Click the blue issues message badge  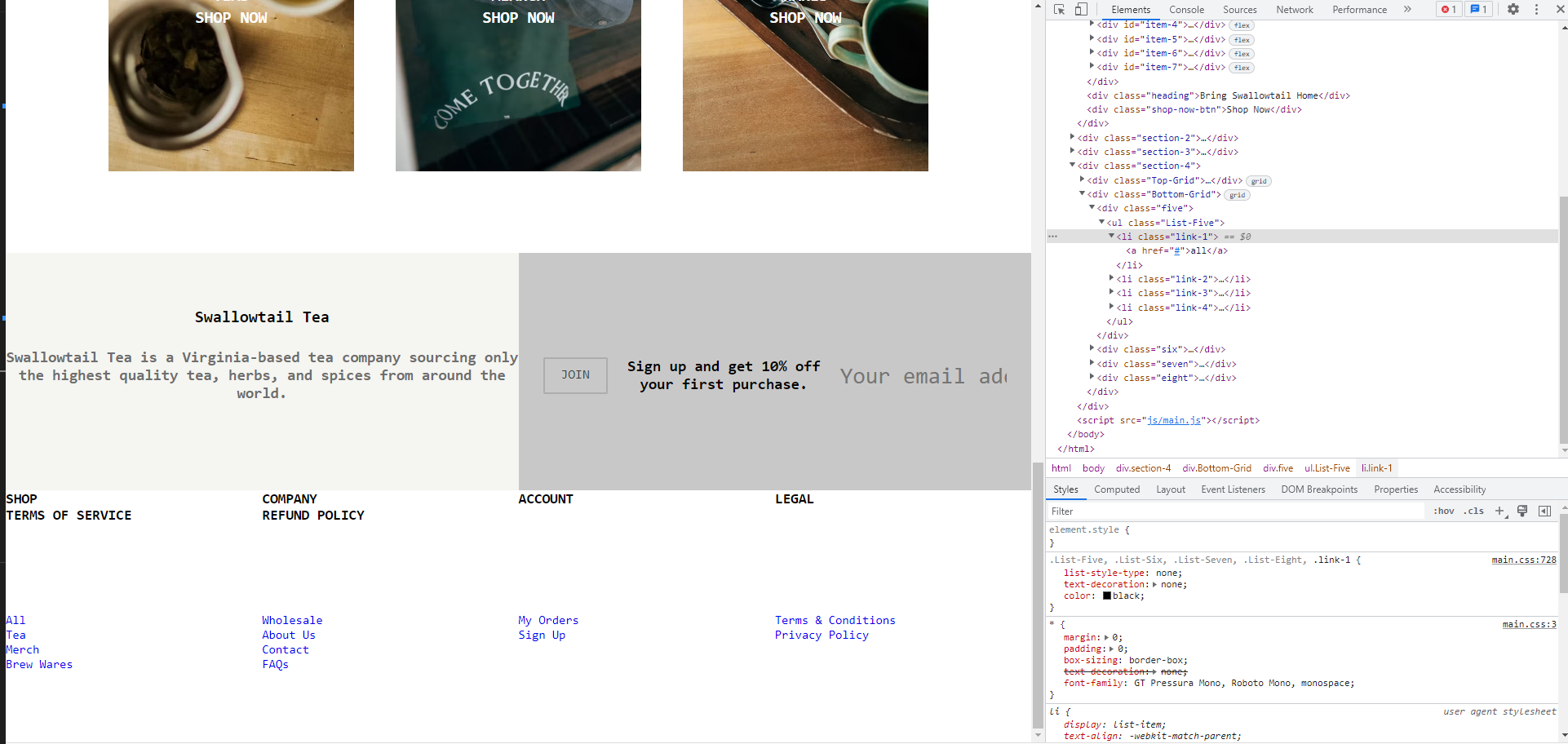pos(1478,10)
